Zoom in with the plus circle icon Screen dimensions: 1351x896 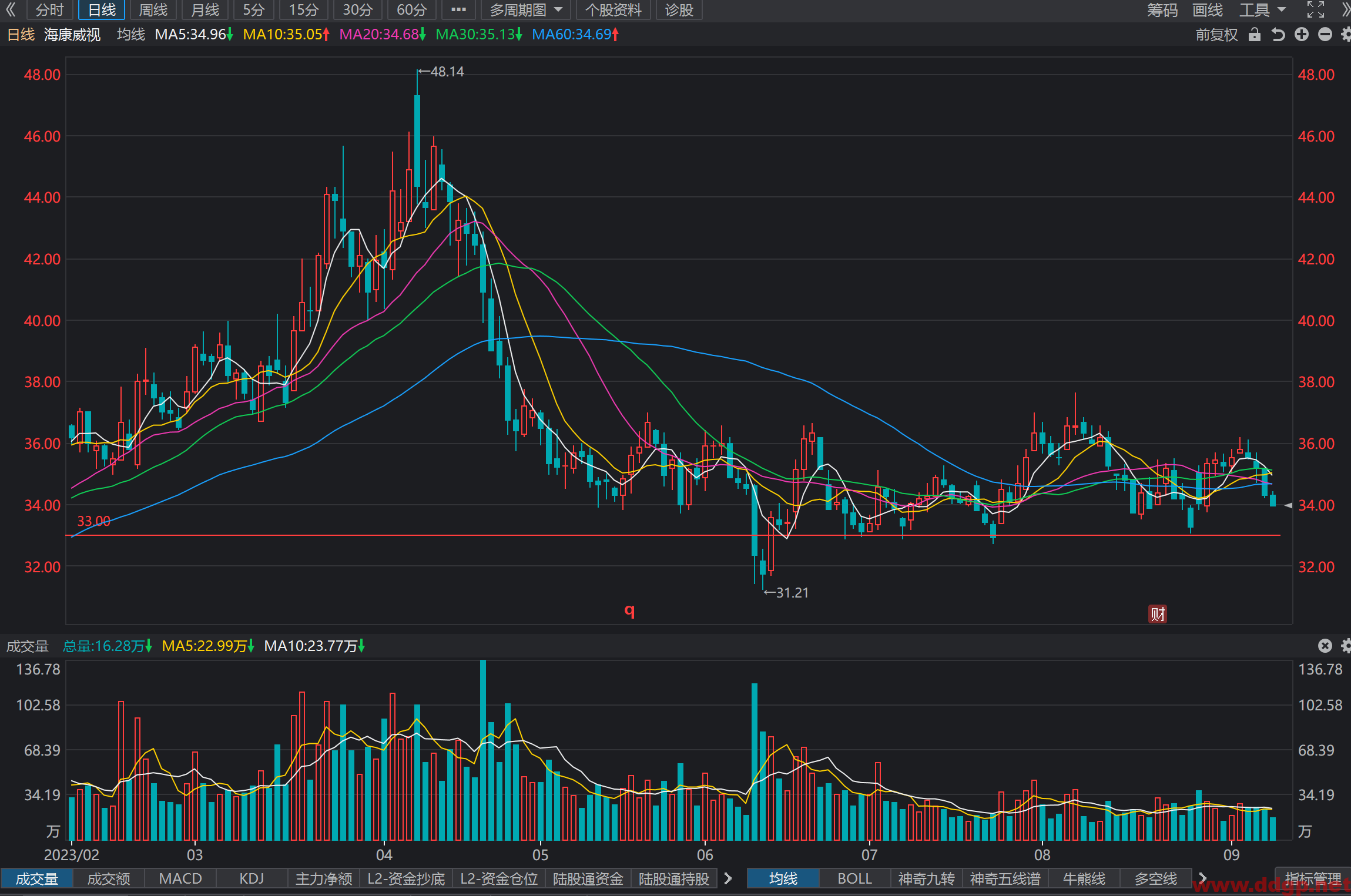click(x=1302, y=35)
